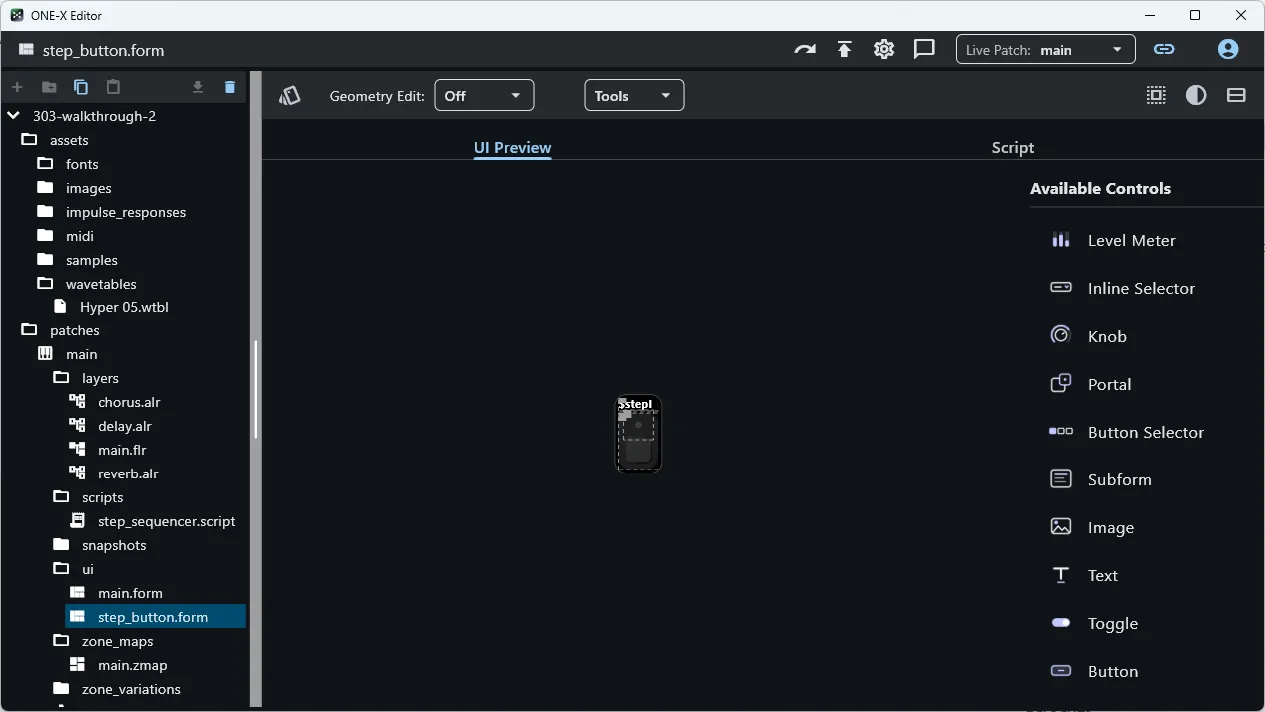Open the user account avatar icon
The width and height of the screenshot is (1265, 712).
1228,49
